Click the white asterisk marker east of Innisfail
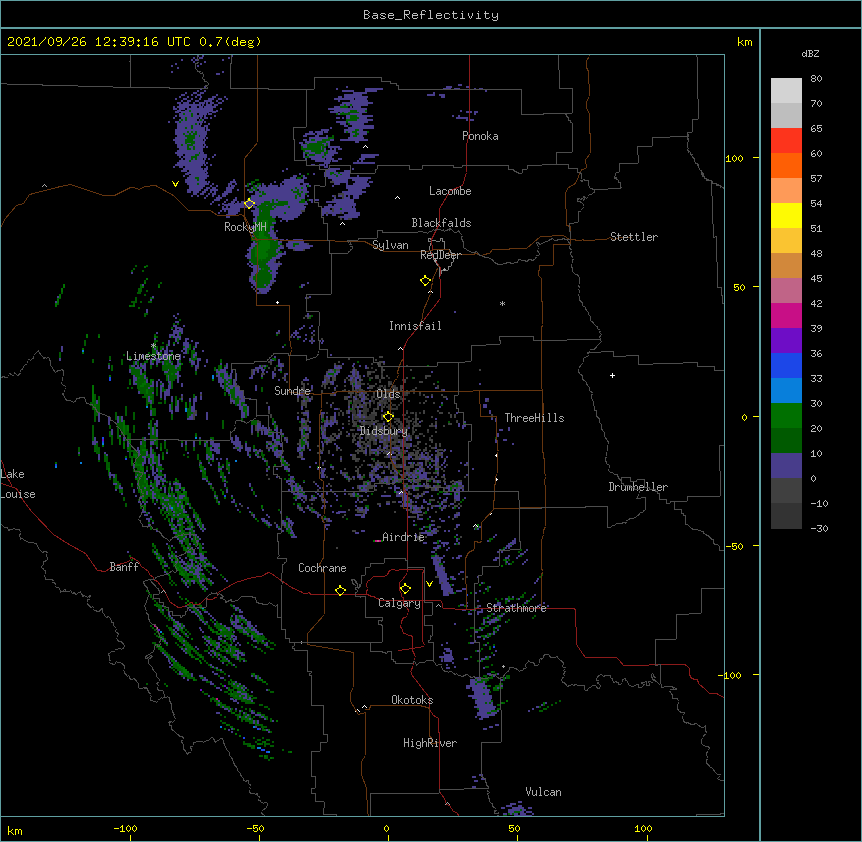 [x=502, y=303]
